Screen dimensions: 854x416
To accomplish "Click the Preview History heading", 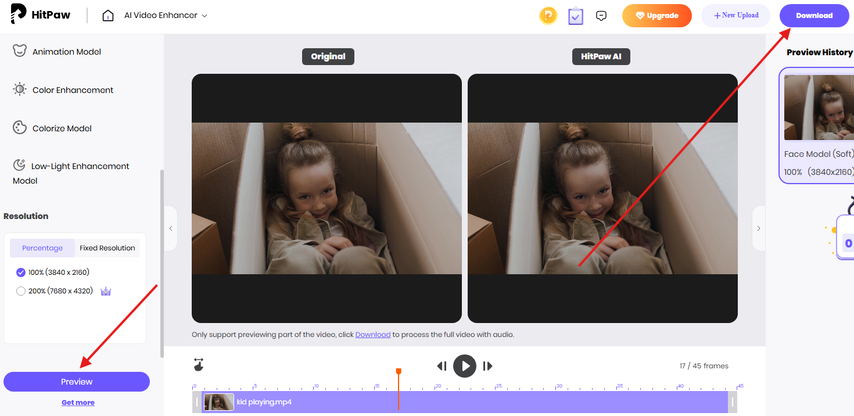I will [819, 52].
